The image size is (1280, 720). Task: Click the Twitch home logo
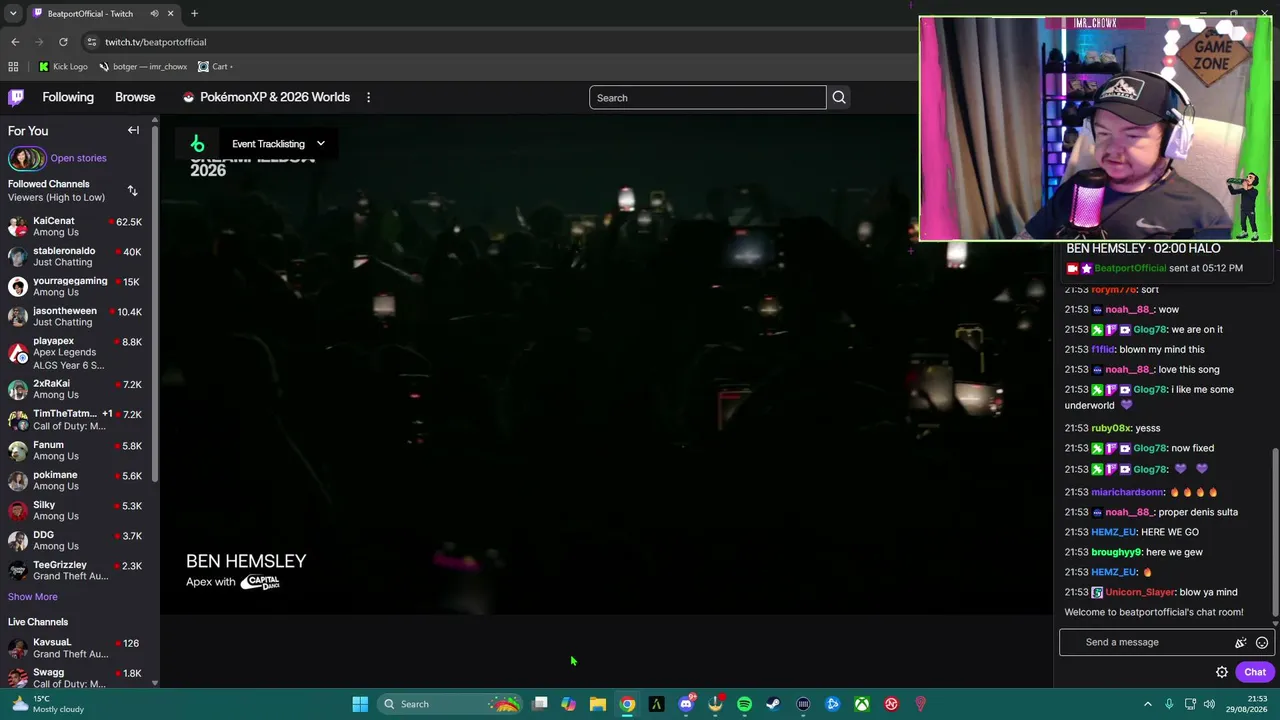(16, 97)
